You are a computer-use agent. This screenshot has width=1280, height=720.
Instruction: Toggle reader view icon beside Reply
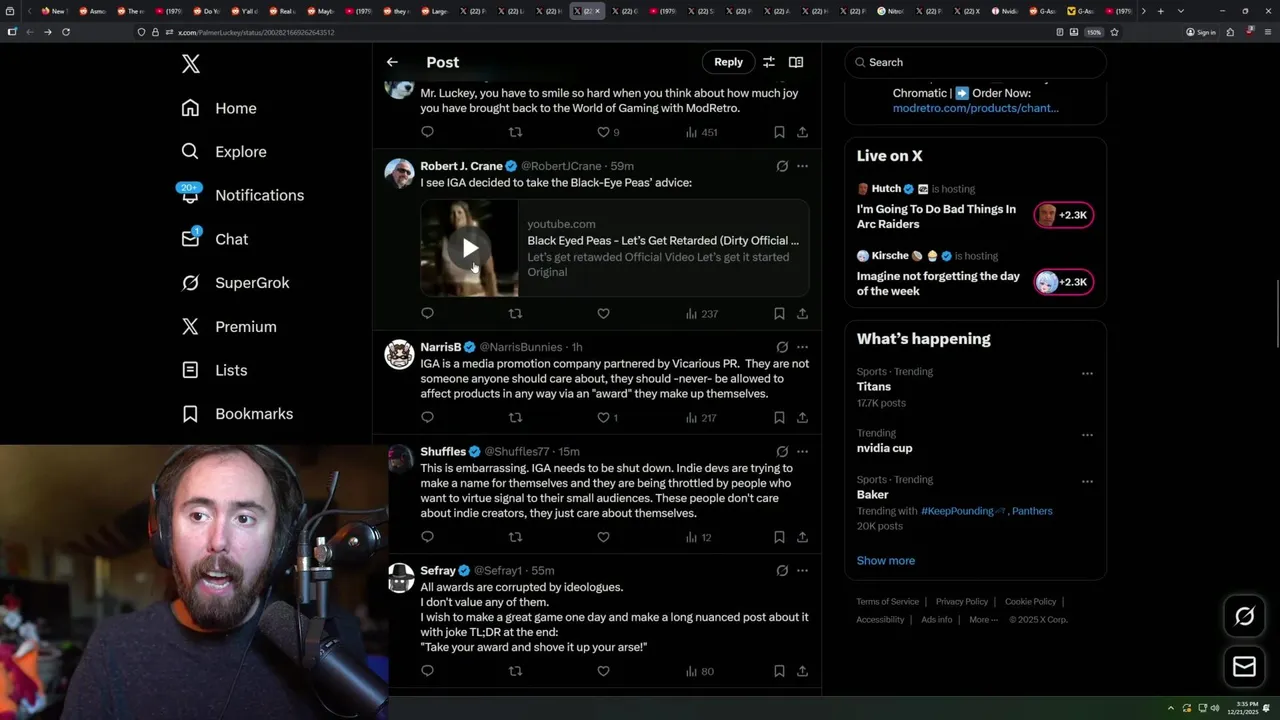796,62
